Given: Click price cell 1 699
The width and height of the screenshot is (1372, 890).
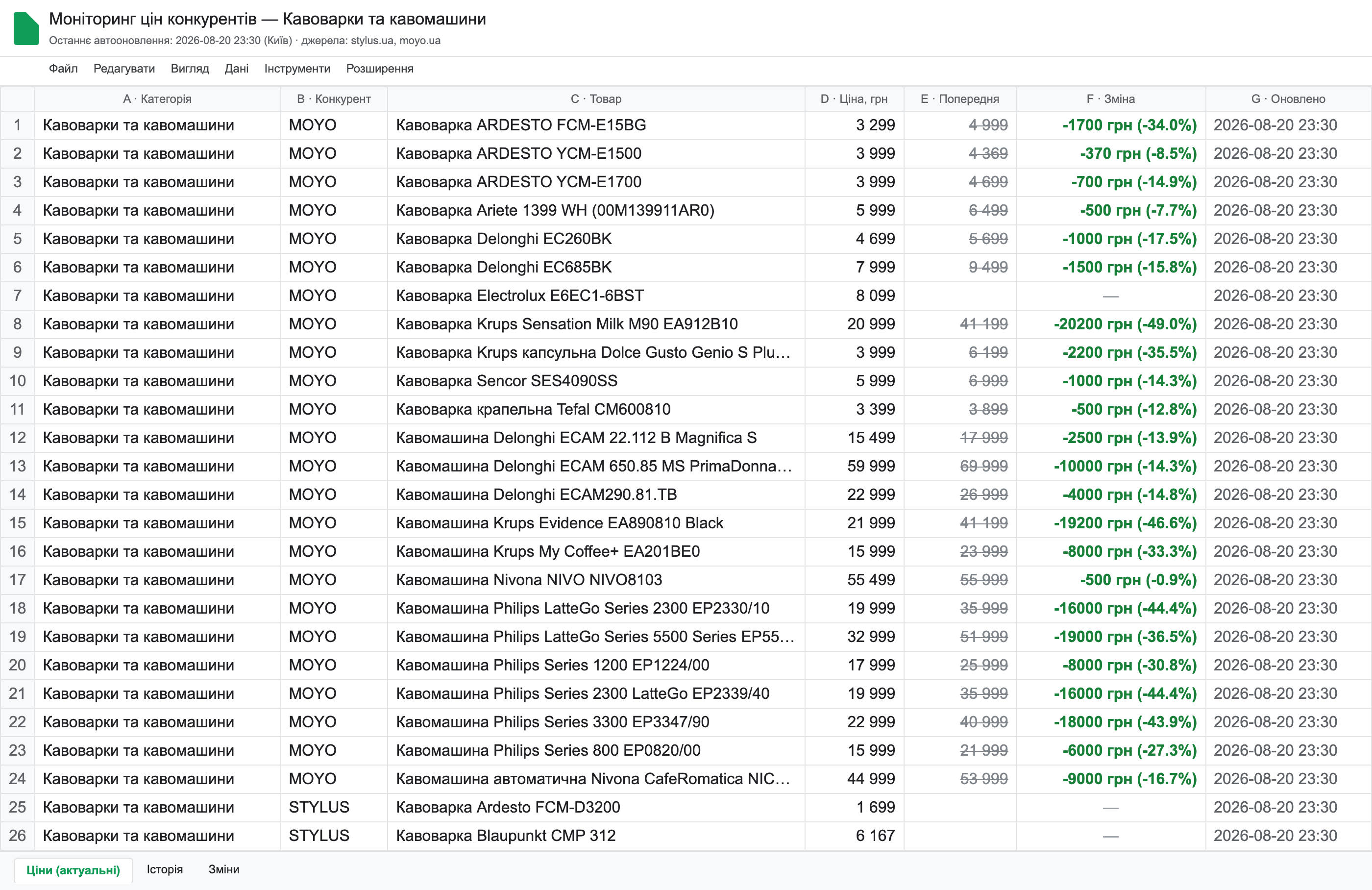Looking at the screenshot, I should point(855,808).
